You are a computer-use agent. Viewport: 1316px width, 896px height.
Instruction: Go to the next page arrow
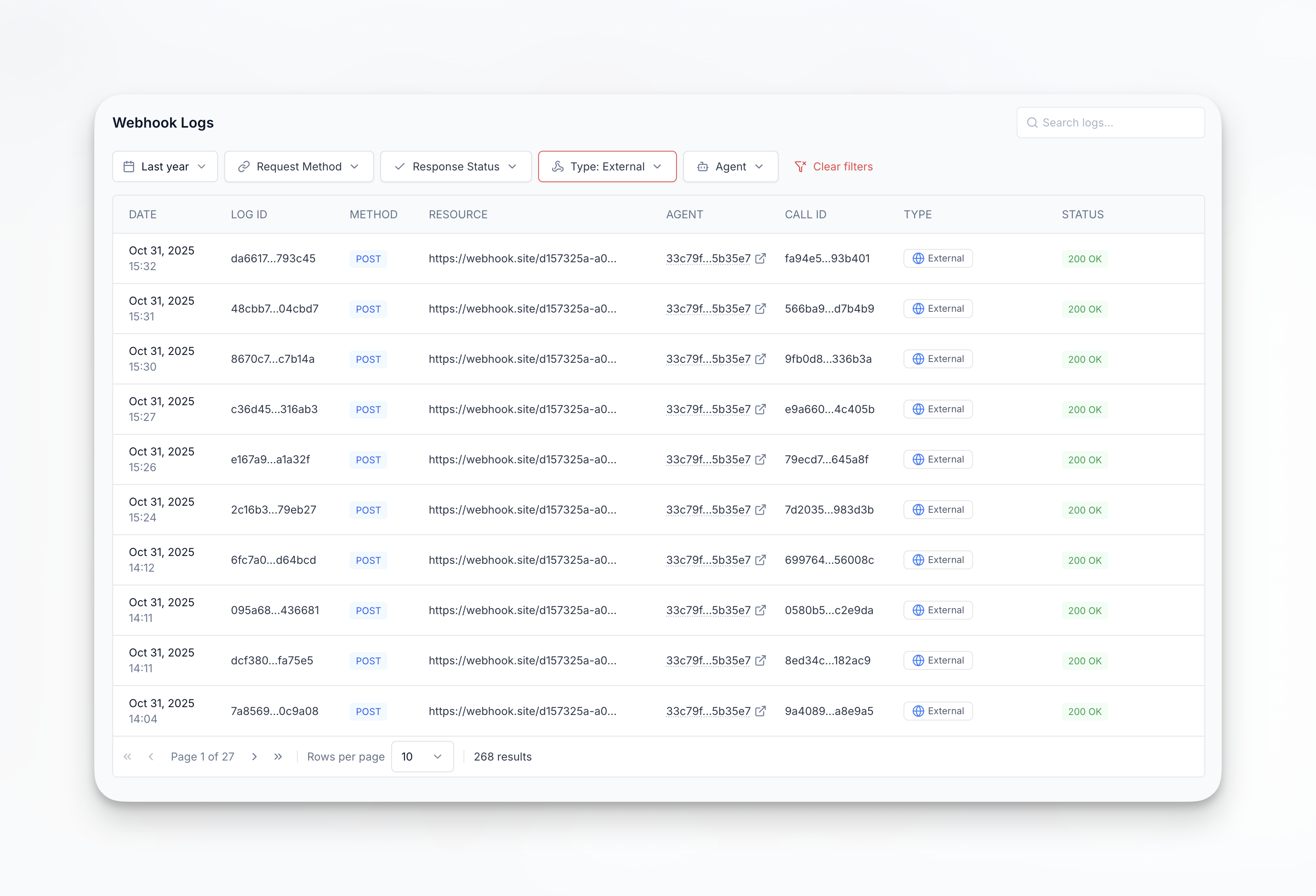coord(254,757)
